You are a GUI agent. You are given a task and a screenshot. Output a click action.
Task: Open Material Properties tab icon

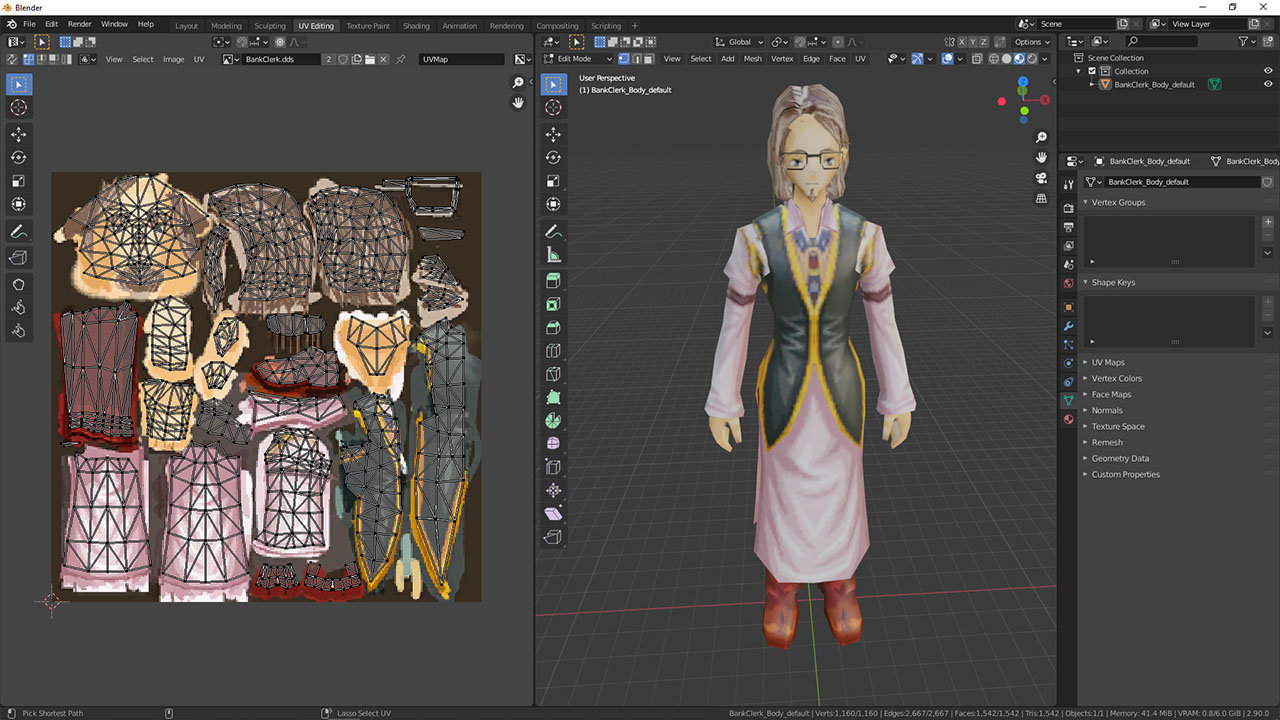point(1068,420)
